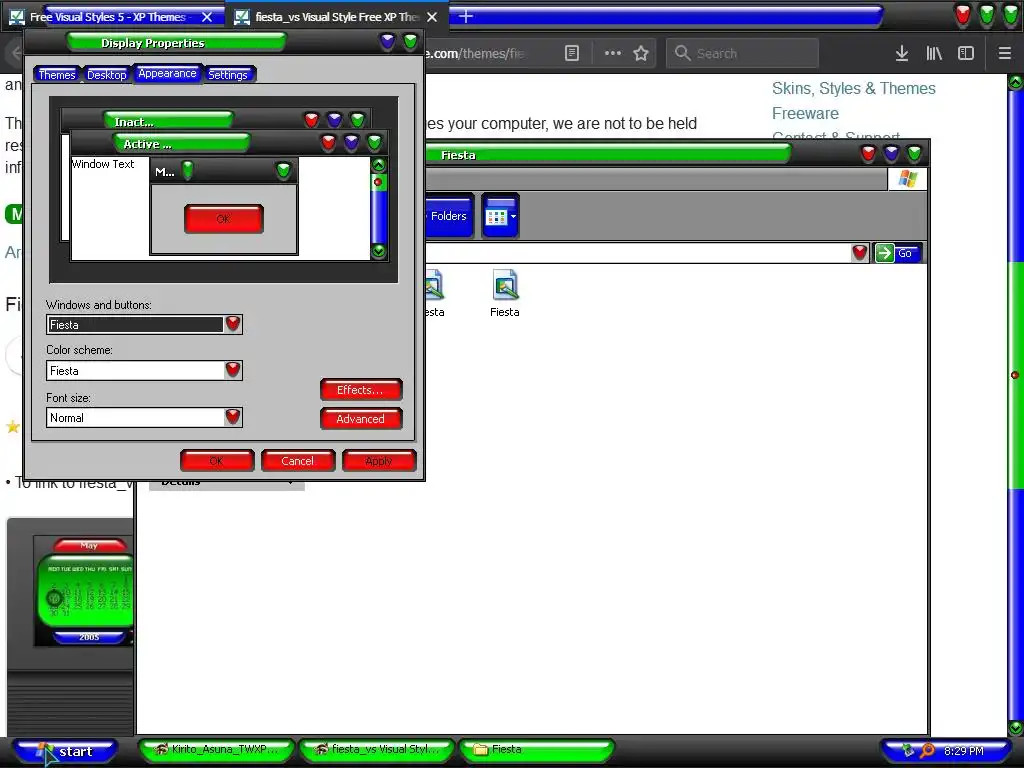1024x768 pixels.
Task: Switch to fiesta_vs Visual Style taskbar window
Action: click(x=377, y=749)
